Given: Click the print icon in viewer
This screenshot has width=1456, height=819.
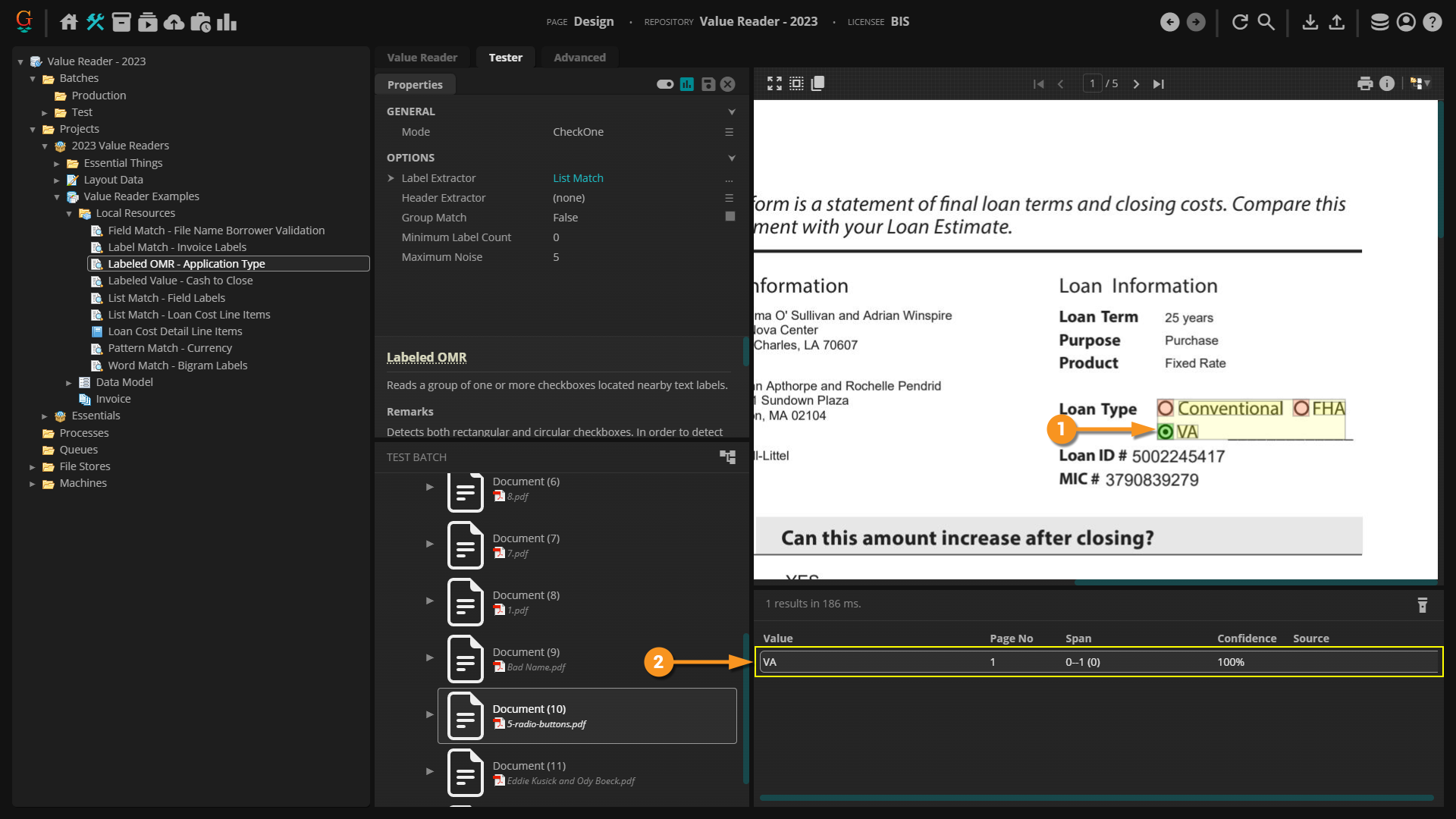Looking at the screenshot, I should click(x=1365, y=83).
